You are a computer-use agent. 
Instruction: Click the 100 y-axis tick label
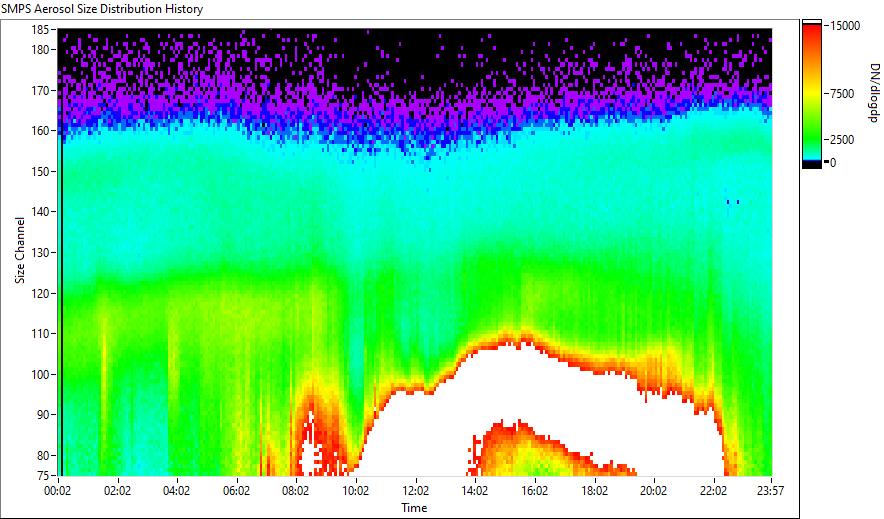[x=40, y=375]
